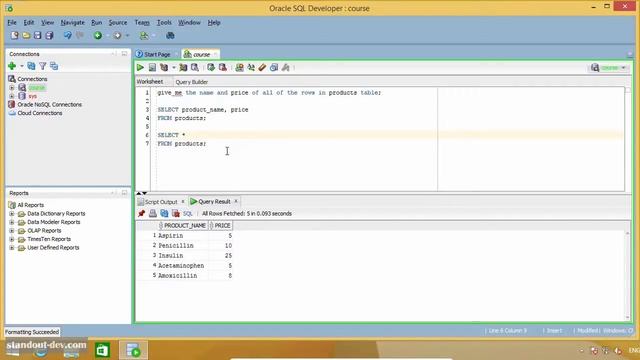Open the Navigate menu
The image size is (640, 360).
pyautogui.click(x=73, y=22)
